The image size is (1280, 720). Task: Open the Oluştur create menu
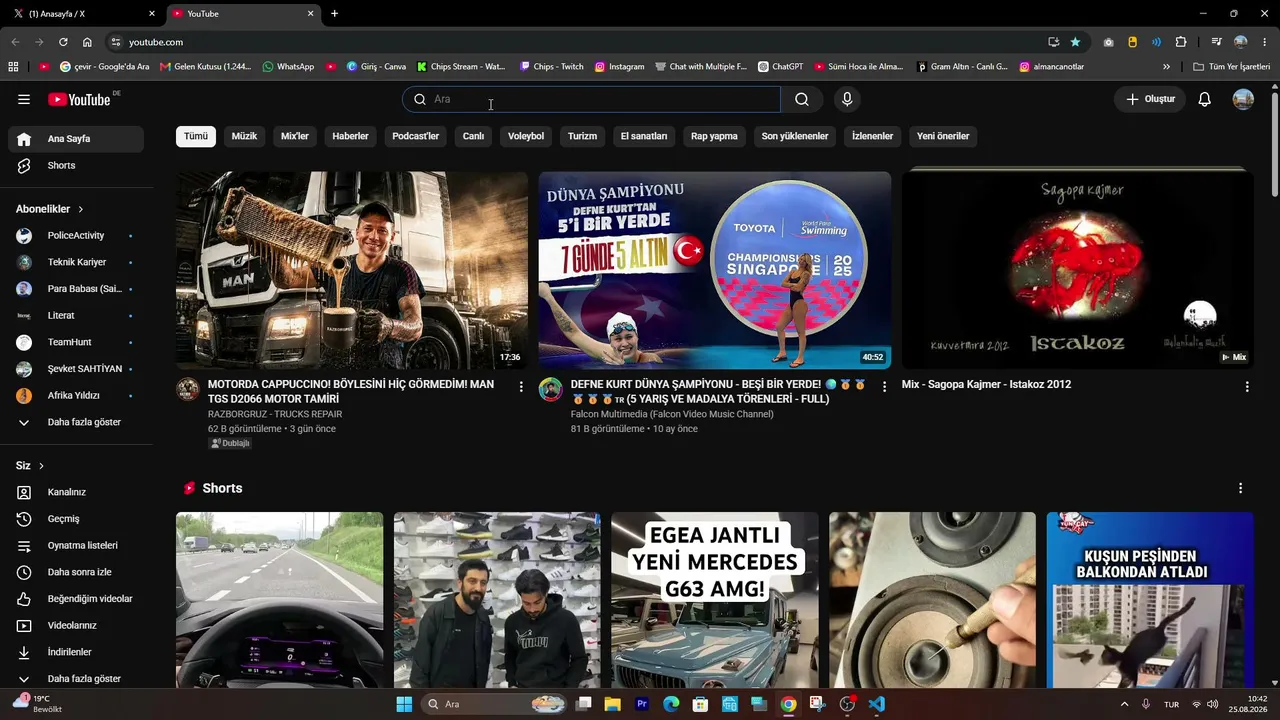click(x=1150, y=99)
